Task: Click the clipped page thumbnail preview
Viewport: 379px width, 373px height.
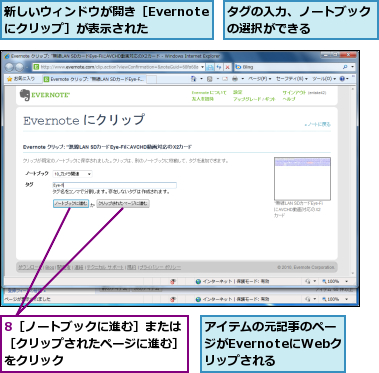Action: coord(302,179)
